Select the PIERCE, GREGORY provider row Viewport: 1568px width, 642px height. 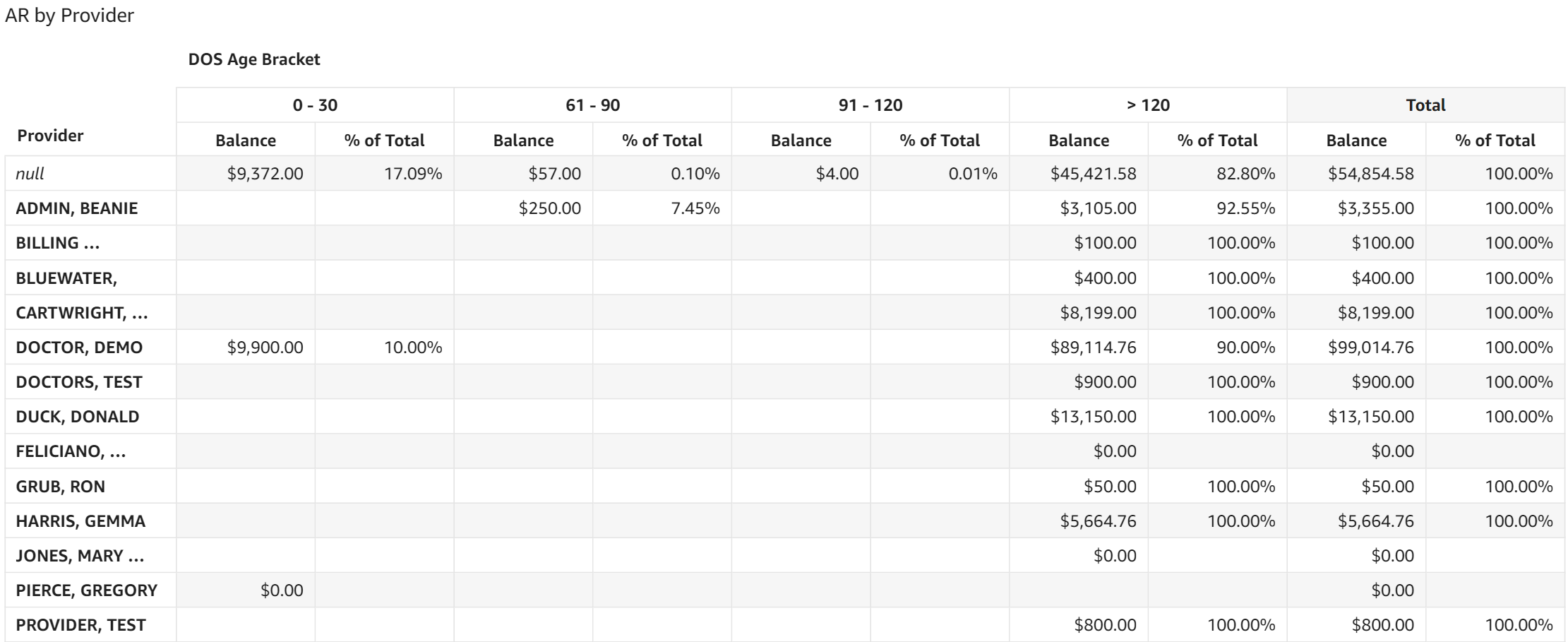click(87, 590)
